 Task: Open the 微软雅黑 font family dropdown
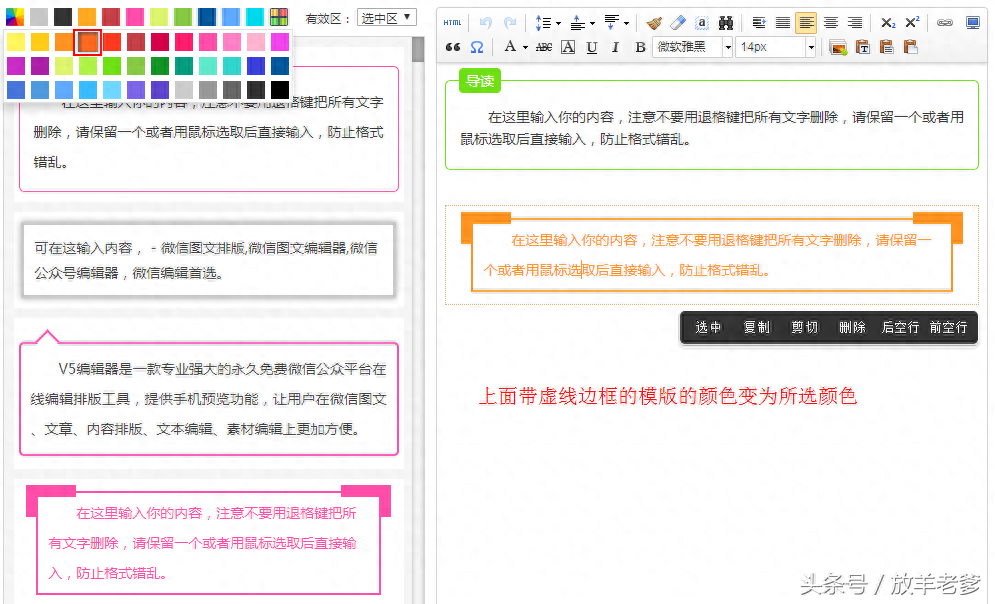coord(693,47)
